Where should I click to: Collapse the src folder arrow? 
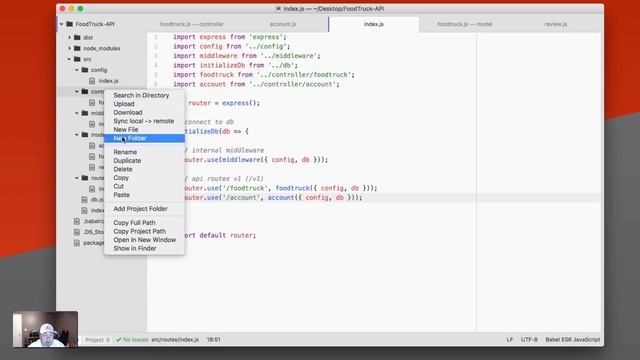(69, 59)
